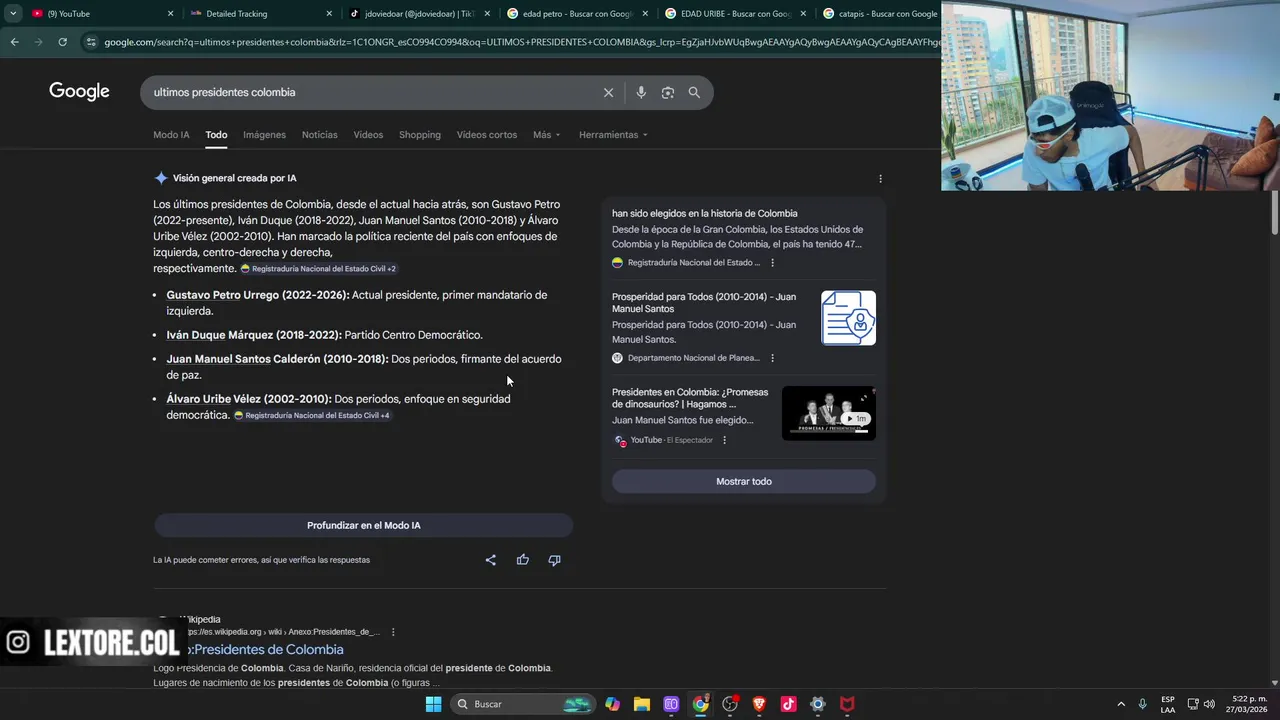The width and height of the screenshot is (1280, 720).
Task: Open Copilot from the taskbar
Action: [x=612, y=704]
